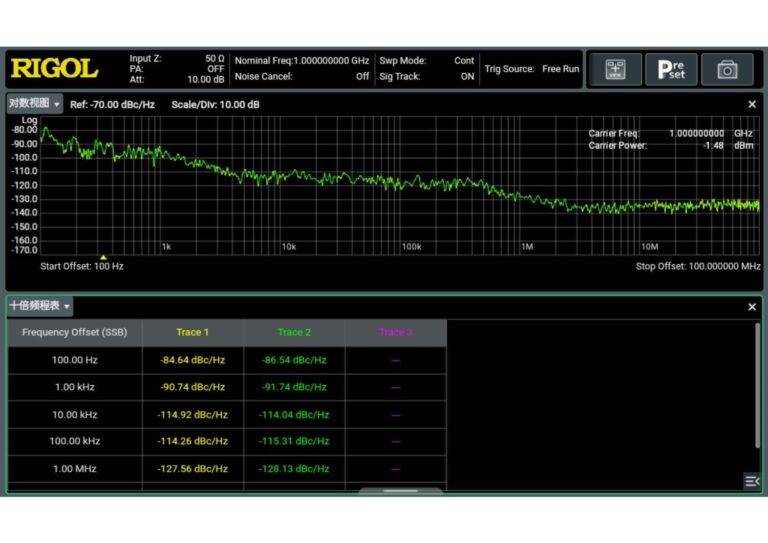The image size is (768, 543).
Task: Click the Trace 1 column header
Action: coord(192,332)
